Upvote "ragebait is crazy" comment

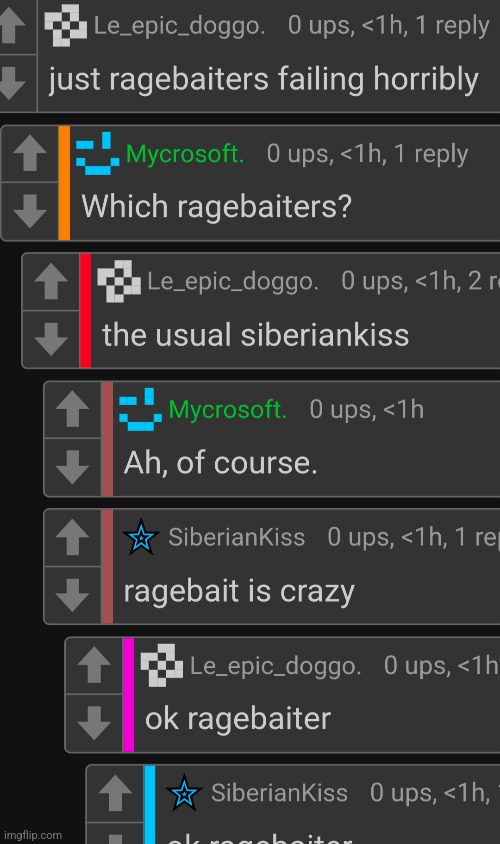pyautogui.click(x=73, y=537)
